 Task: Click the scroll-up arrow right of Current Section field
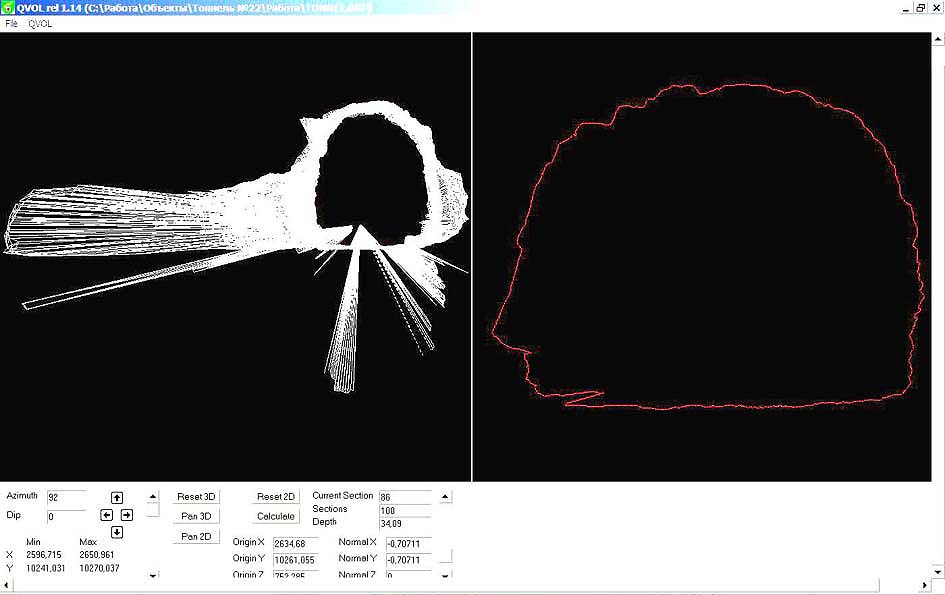pos(445,497)
